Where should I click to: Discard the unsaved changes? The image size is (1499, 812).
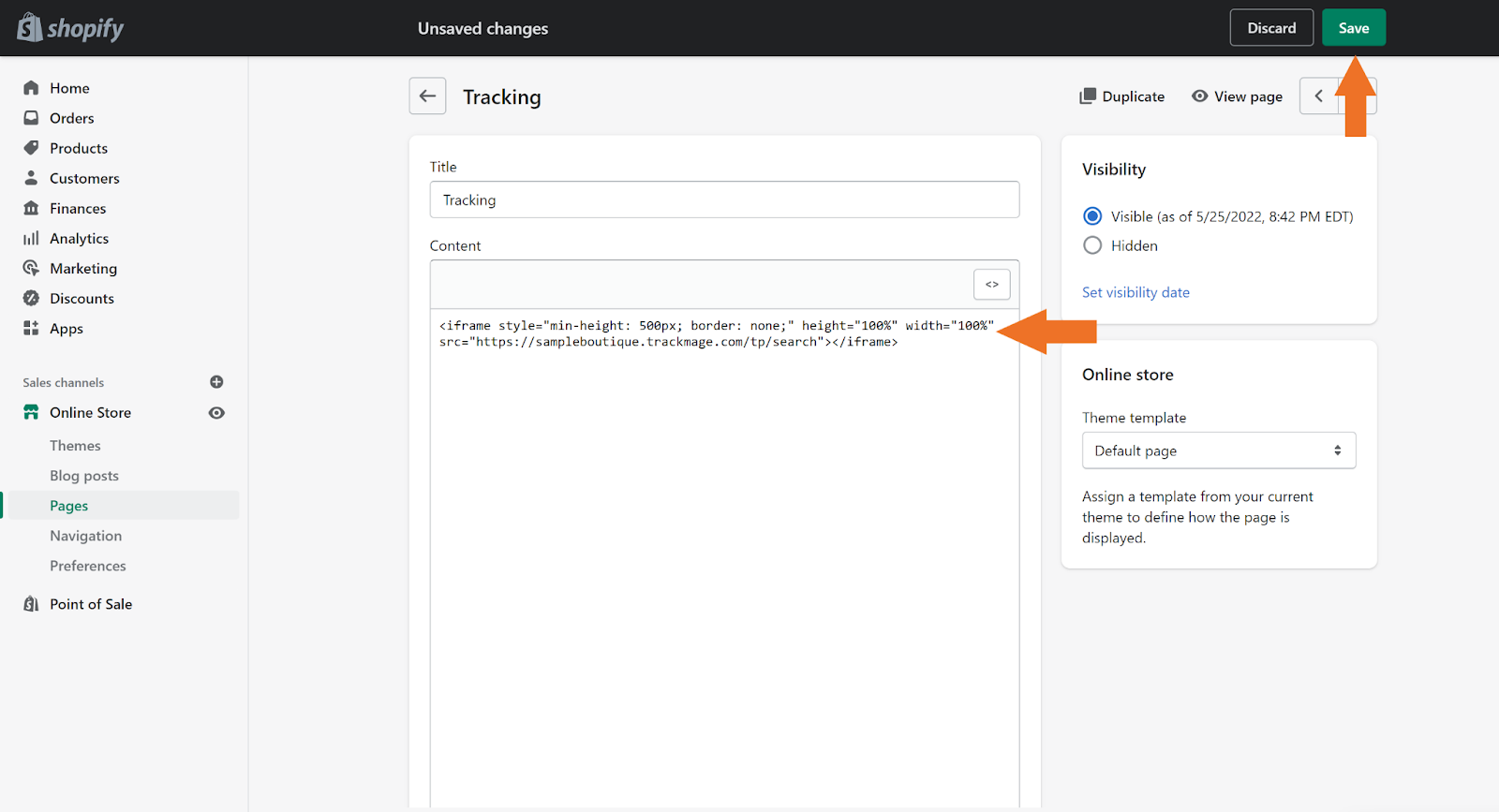(x=1271, y=28)
